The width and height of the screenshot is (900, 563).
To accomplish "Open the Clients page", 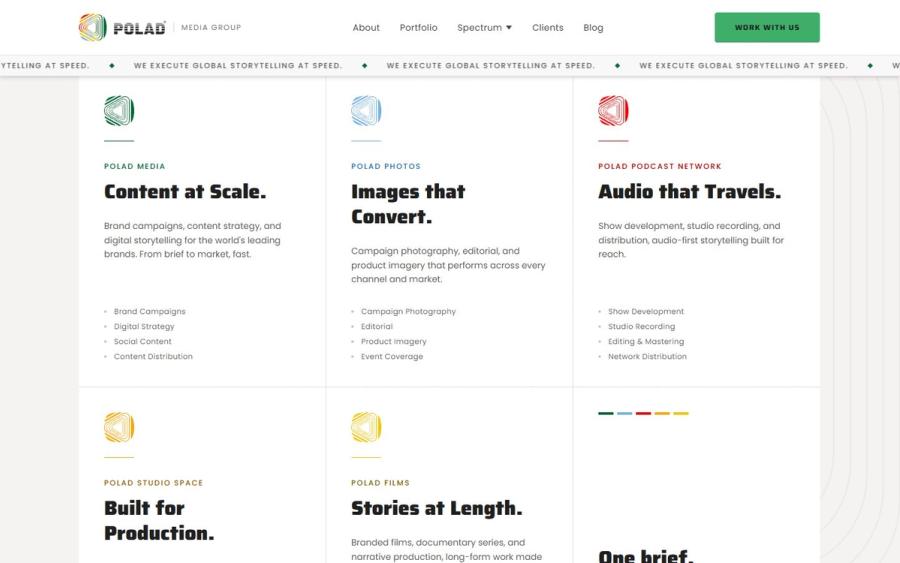I will [548, 28].
